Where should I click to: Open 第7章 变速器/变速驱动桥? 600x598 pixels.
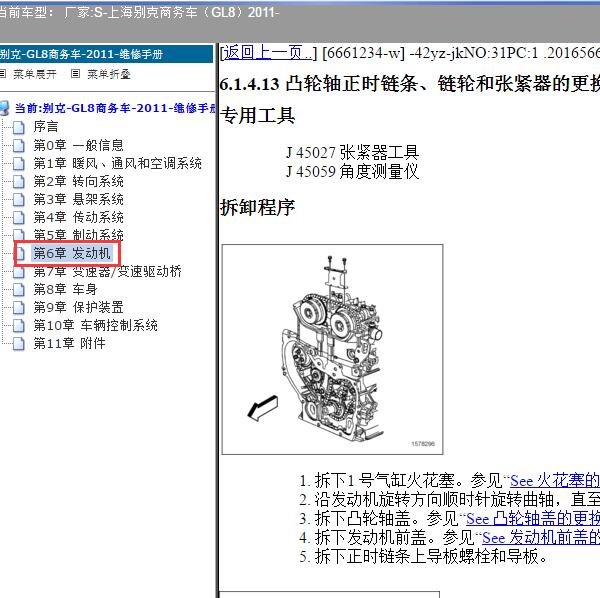point(108,272)
